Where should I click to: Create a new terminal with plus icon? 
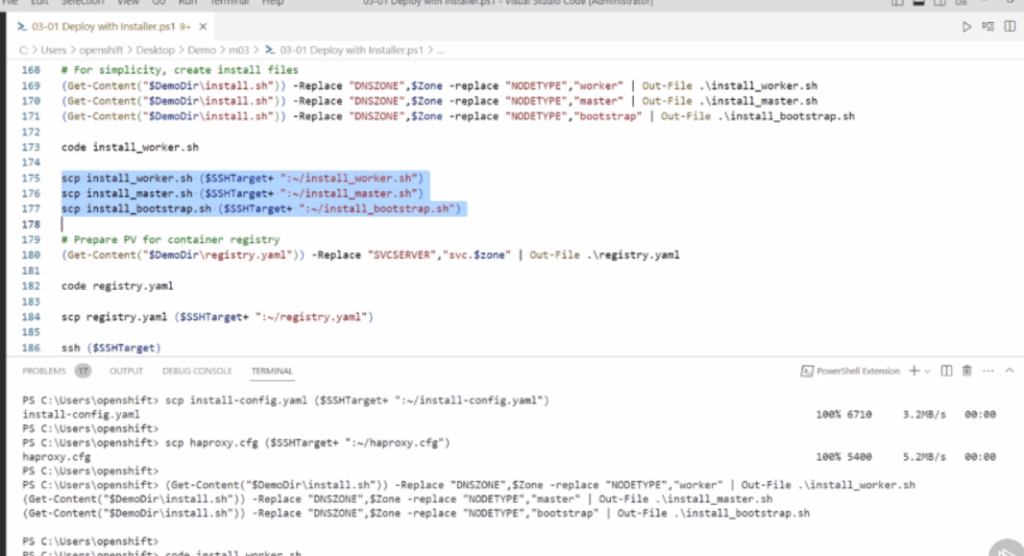pos(914,371)
